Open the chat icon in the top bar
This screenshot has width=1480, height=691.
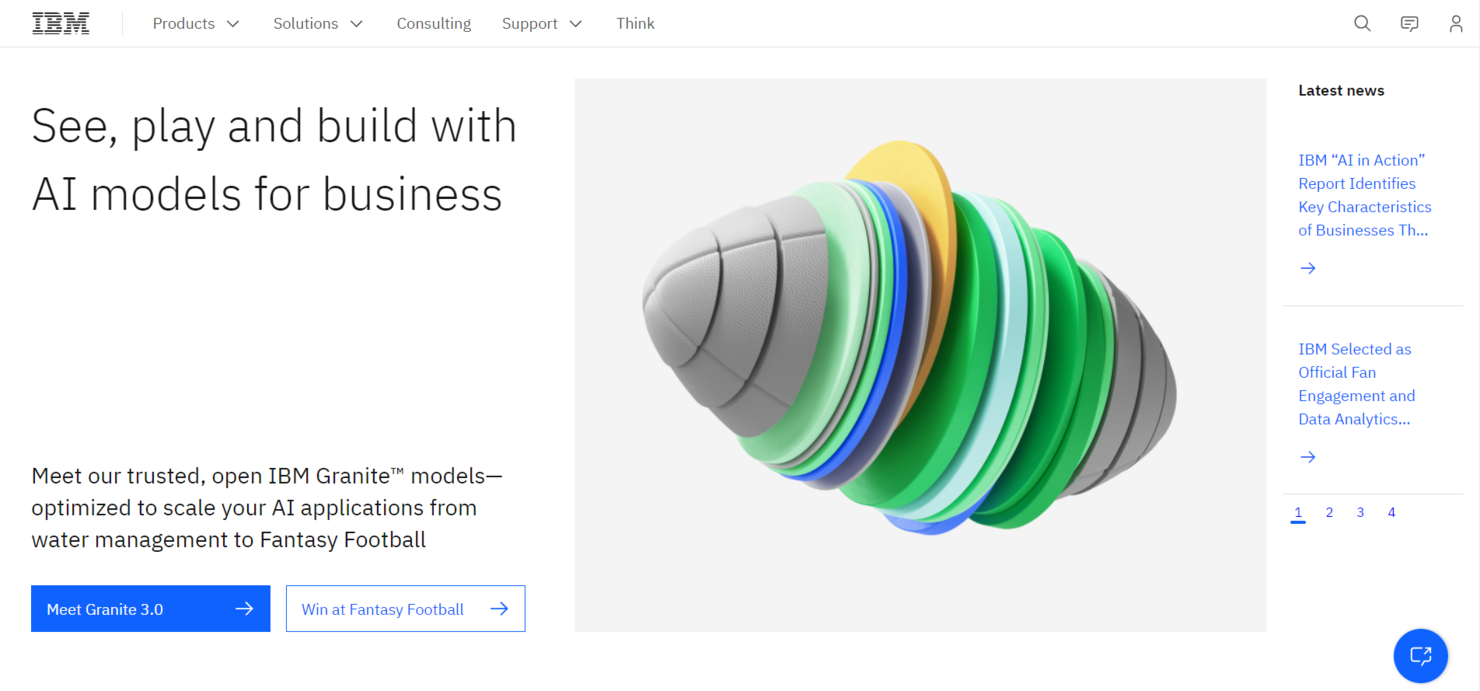point(1409,23)
